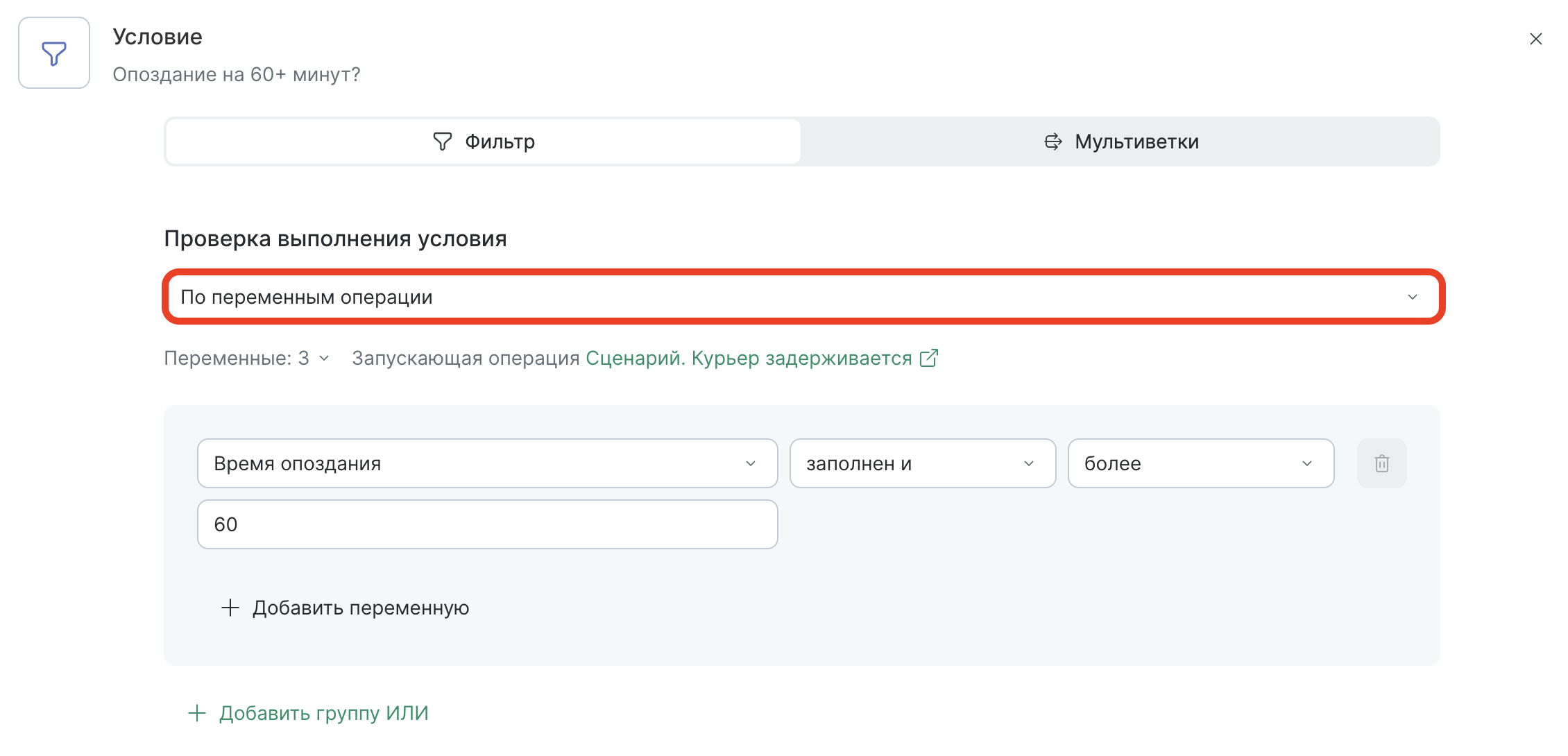Click Добавить переменную

(346, 608)
